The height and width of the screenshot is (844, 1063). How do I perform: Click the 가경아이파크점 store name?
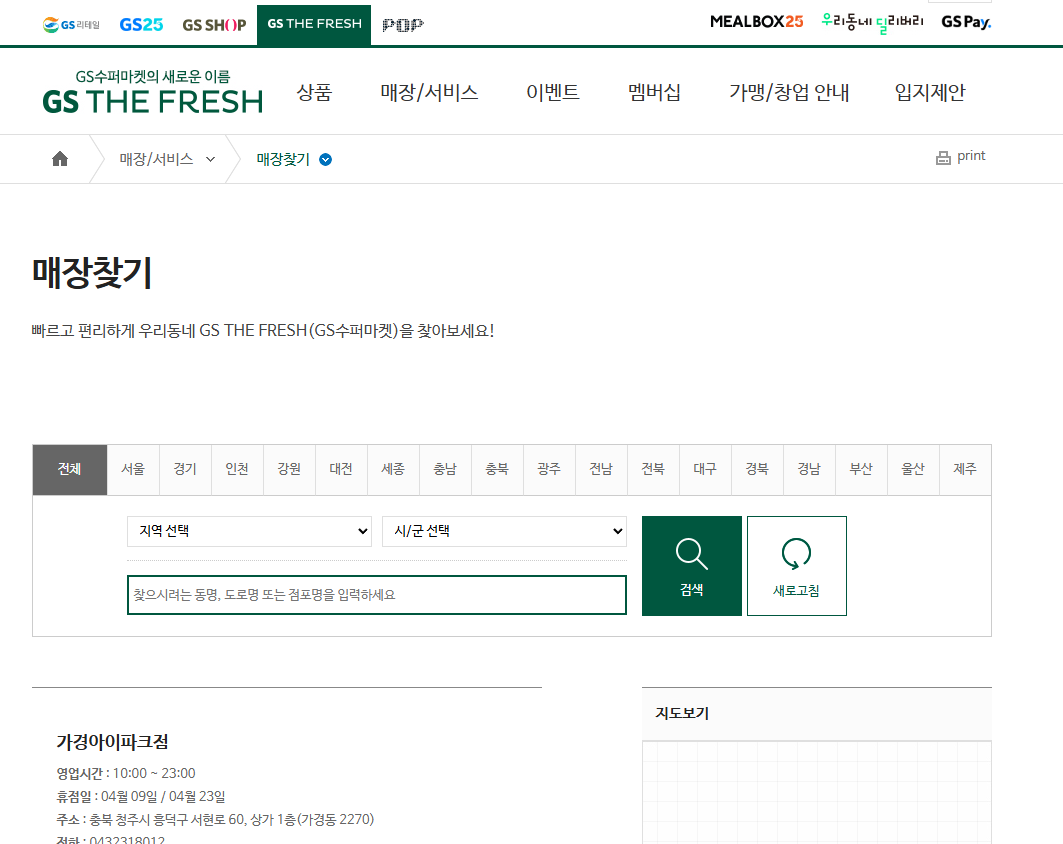pyautogui.click(x=113, y=742)
